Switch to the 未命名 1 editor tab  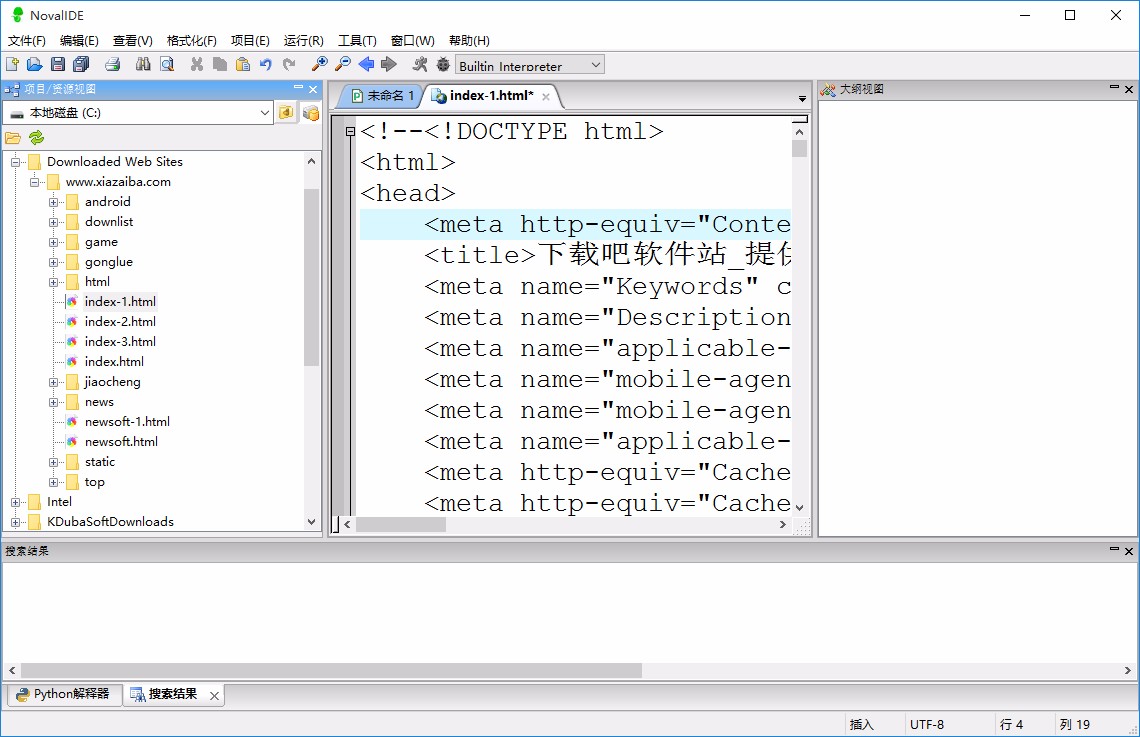point(382,96)
